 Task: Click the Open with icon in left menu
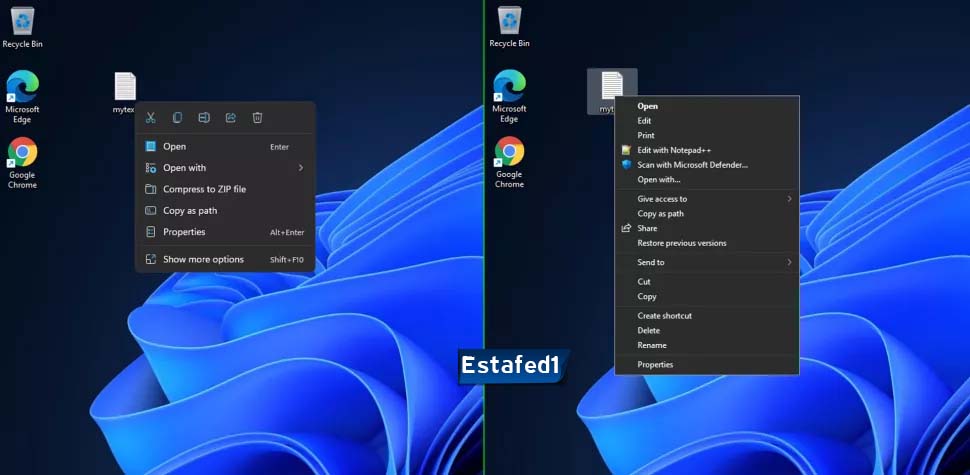[150, 168]
